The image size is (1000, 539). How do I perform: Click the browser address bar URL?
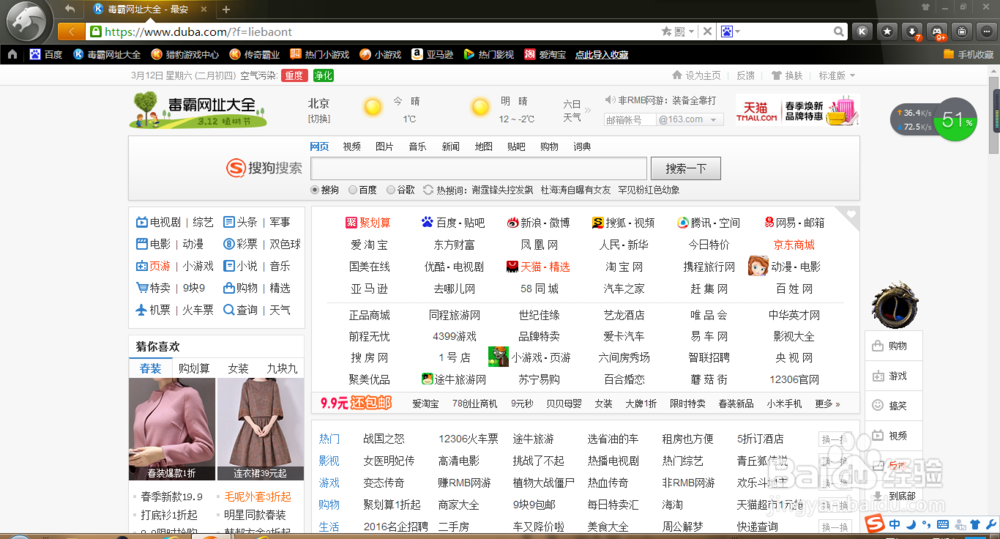[x=198, y=31]
